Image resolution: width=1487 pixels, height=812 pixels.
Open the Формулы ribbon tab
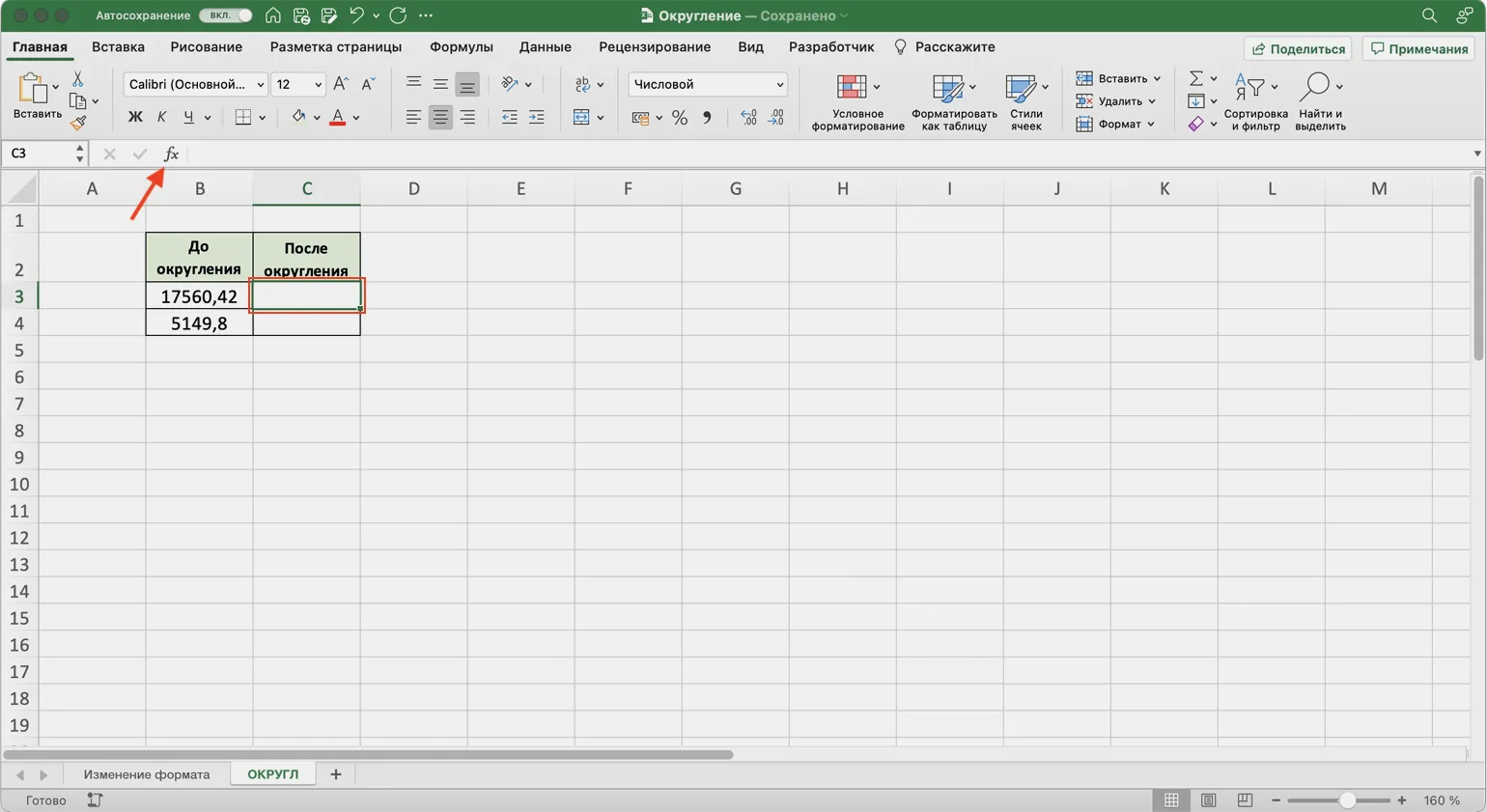click(x=461, y=47)
